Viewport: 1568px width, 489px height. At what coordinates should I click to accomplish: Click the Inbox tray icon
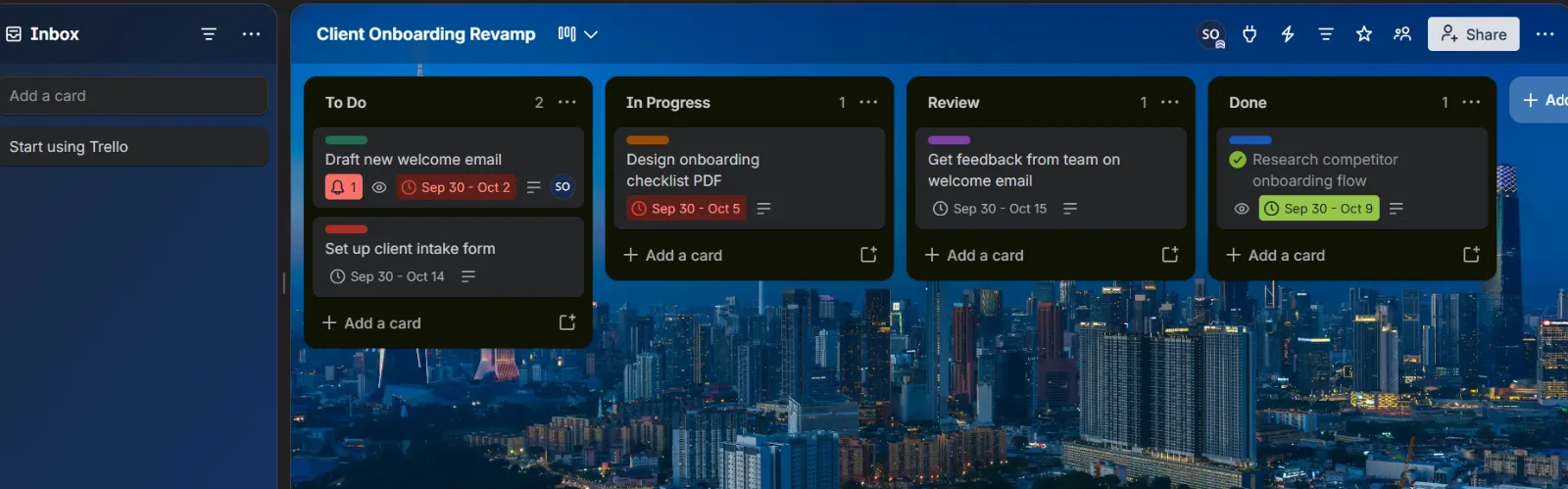(x=14, y=34)
